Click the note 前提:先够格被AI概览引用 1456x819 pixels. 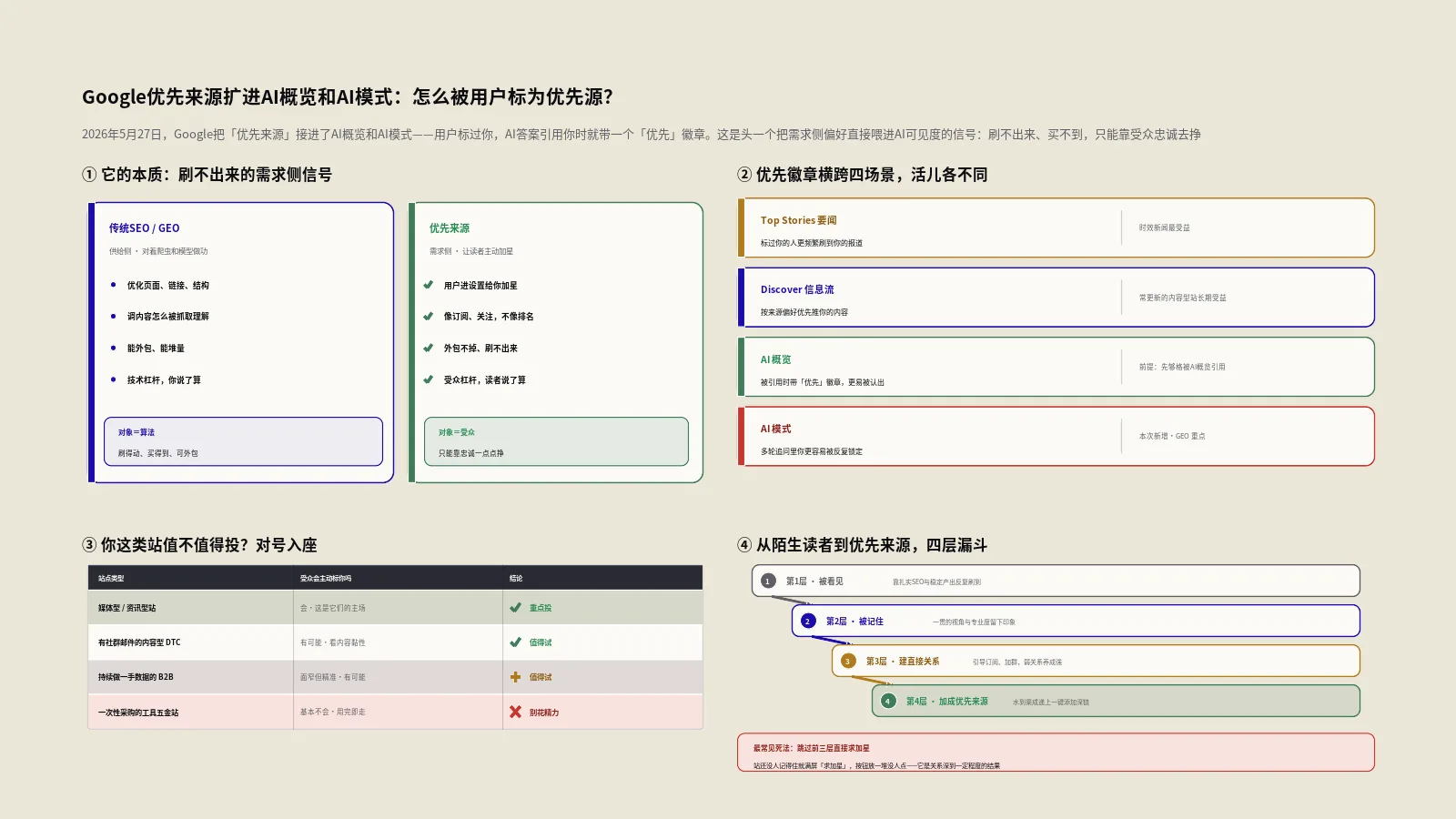click(x=1181, y=367)
